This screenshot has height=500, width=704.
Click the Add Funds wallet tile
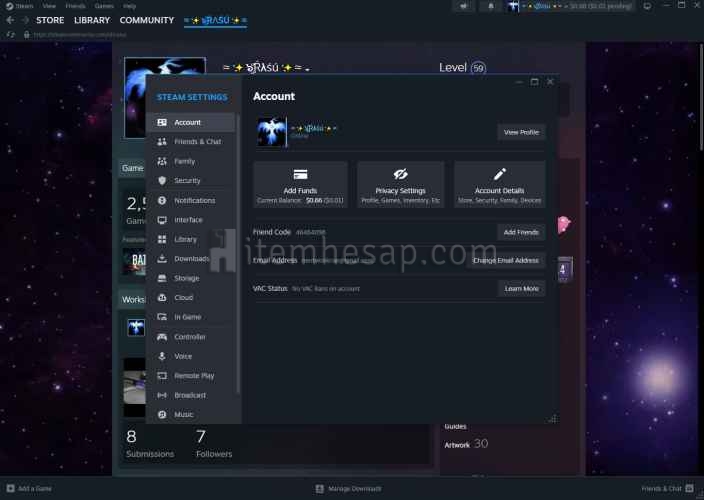click(x=300, y=184)
